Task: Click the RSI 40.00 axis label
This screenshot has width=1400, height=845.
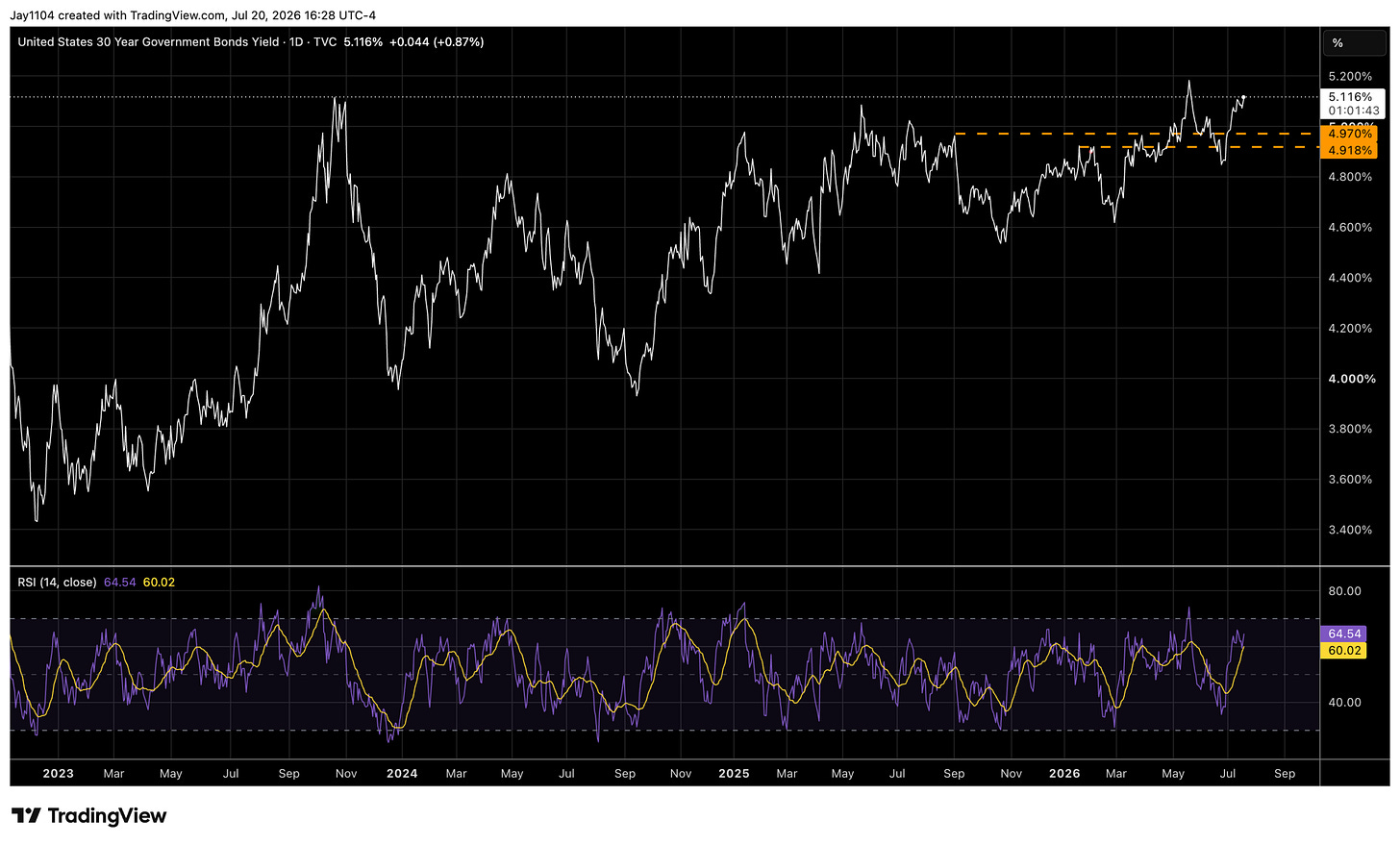Action: 1344,703
